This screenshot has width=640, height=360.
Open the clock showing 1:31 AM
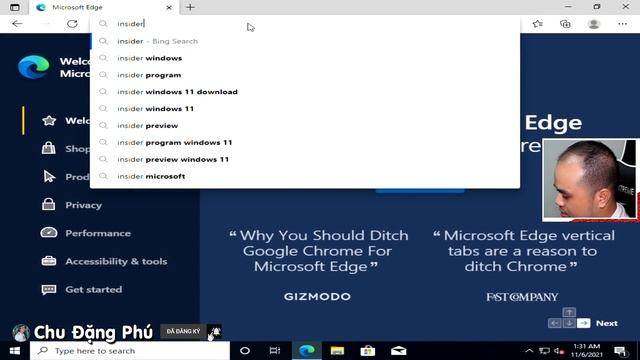[x=587, y=351]
